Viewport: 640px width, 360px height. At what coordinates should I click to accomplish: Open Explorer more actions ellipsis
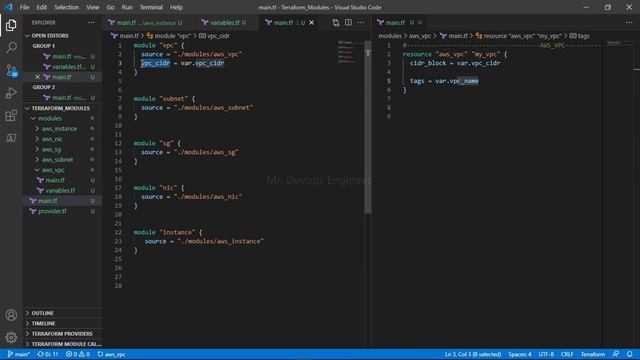91,23
